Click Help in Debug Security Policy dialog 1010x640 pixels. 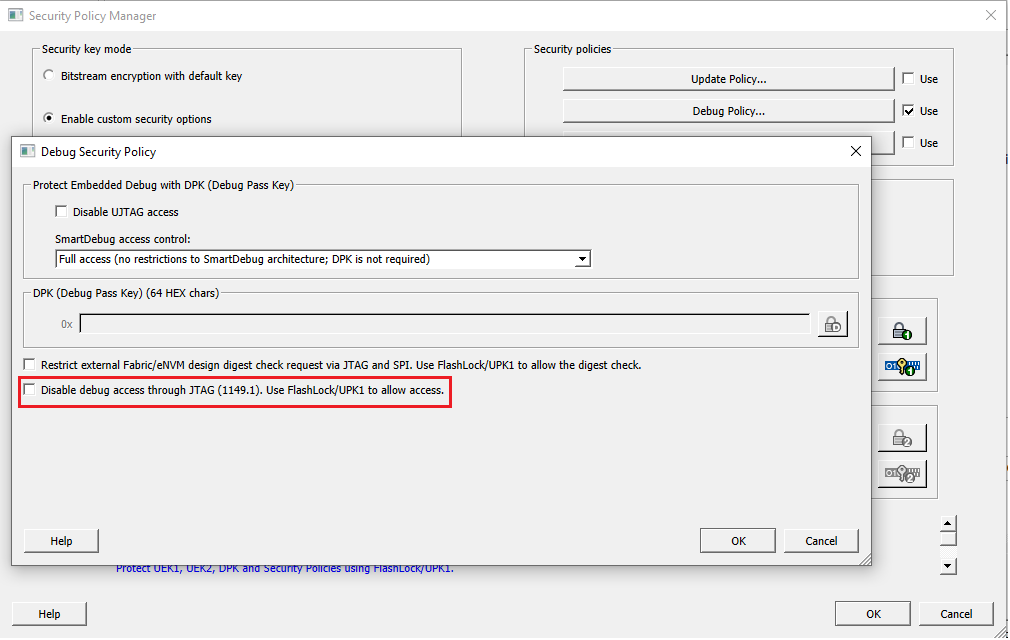click(x=61, y=541)
